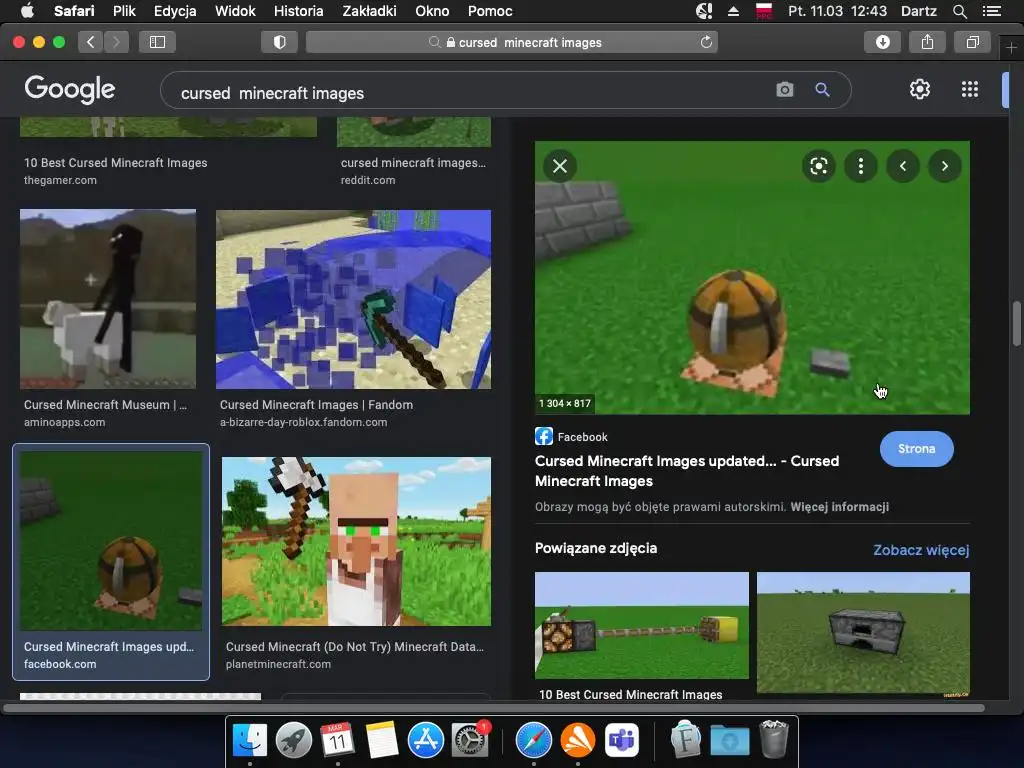Click the eject icon in menu bar
This screenshot has height=768, width=1024.
click(x=733, y=11)
